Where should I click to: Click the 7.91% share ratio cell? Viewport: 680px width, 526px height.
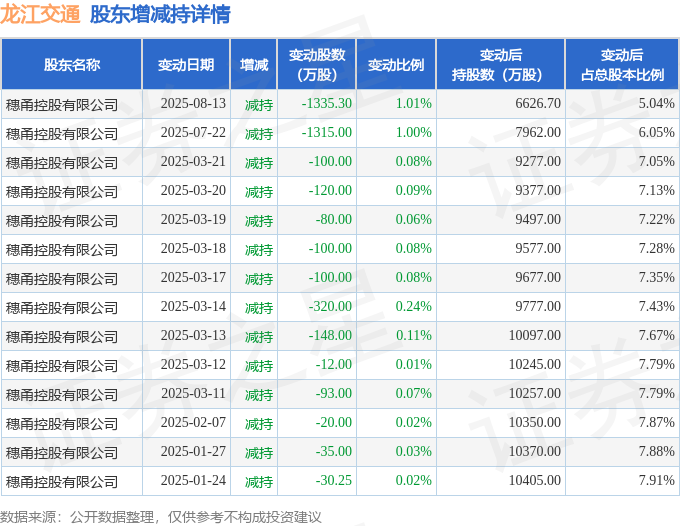[x=656, y=480]
